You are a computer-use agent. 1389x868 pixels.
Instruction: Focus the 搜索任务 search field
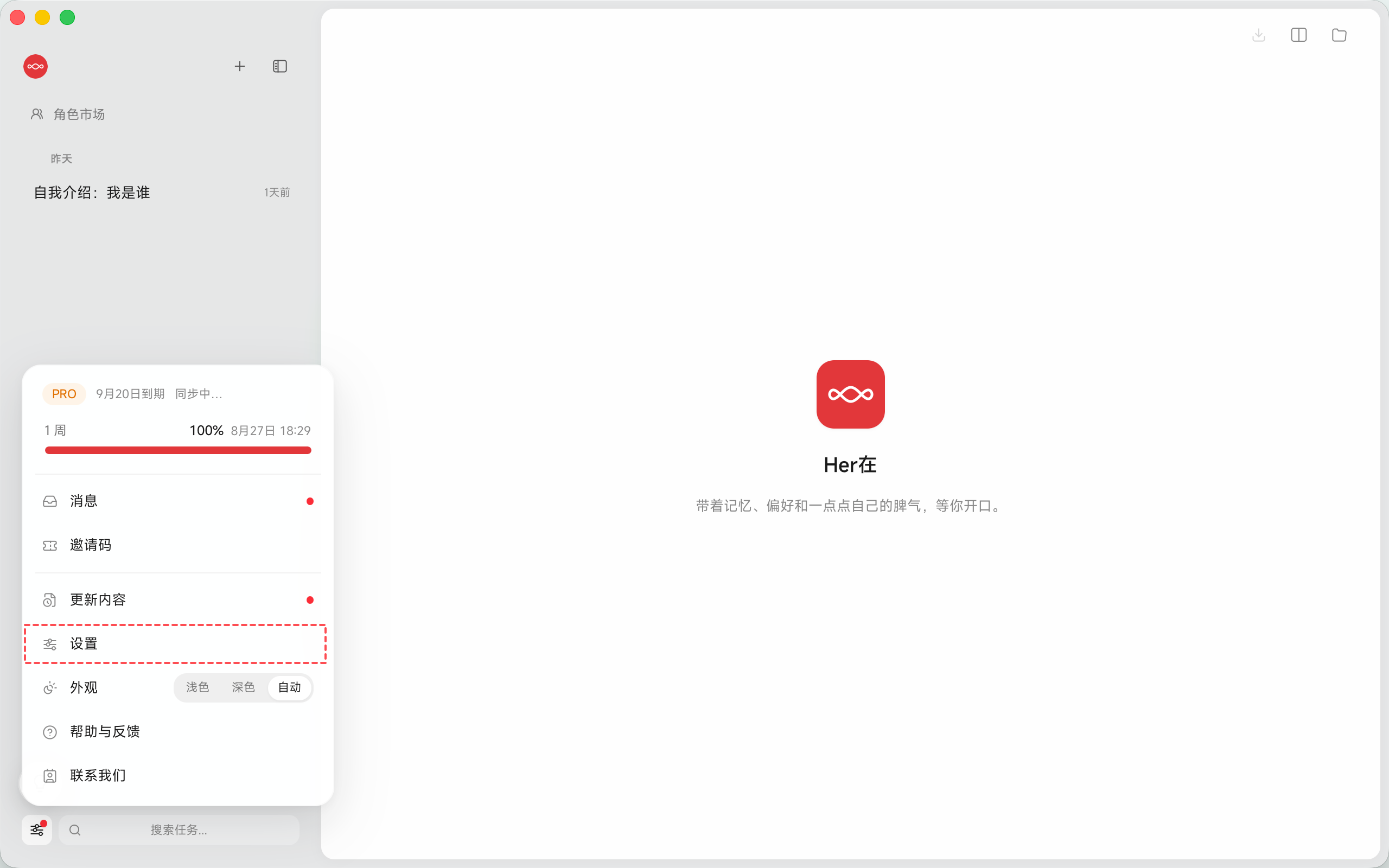click(179, 829)
